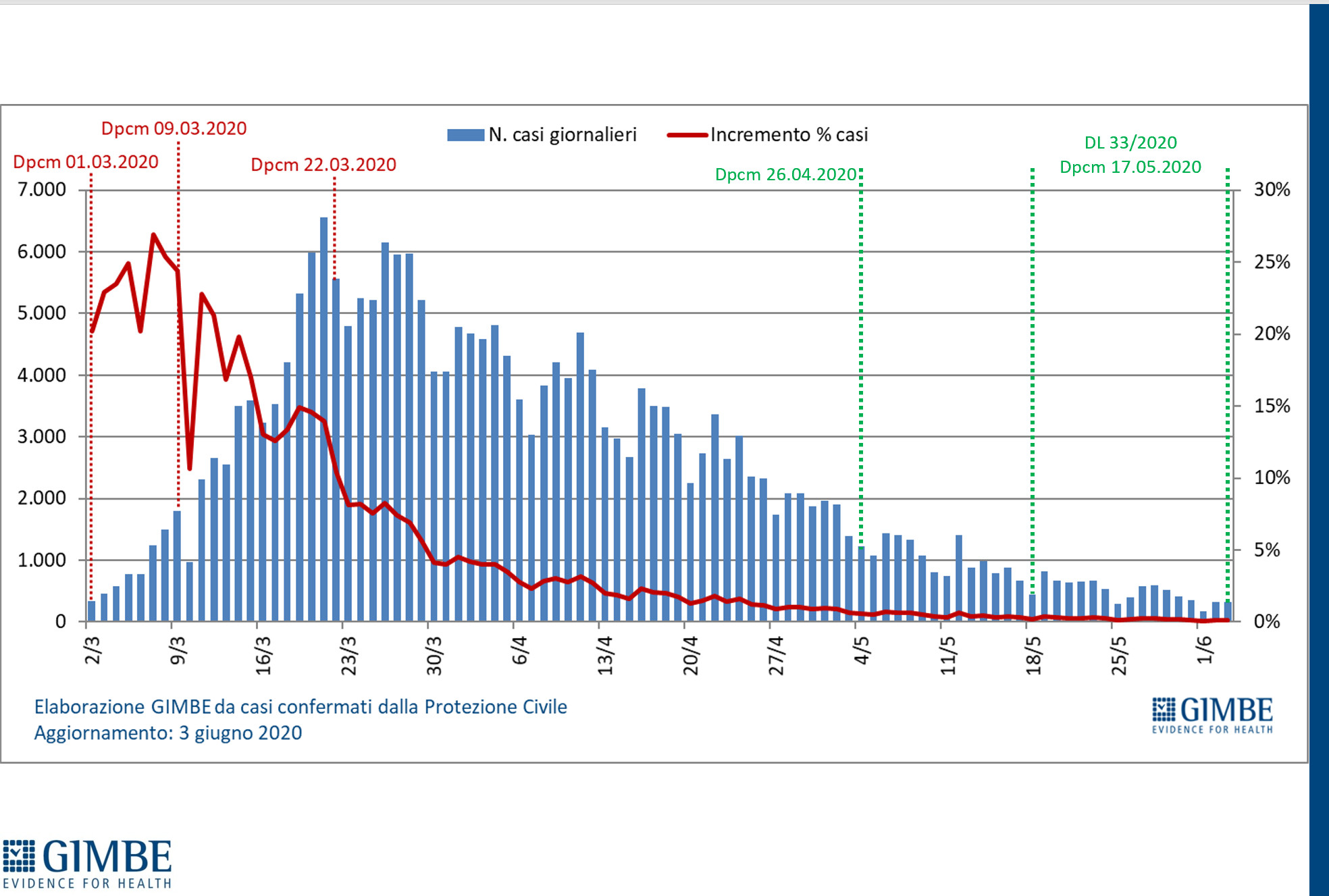Click the 15% right axis label
This screenshot has height=896, width=1329.
click(x=1272, y=406)
